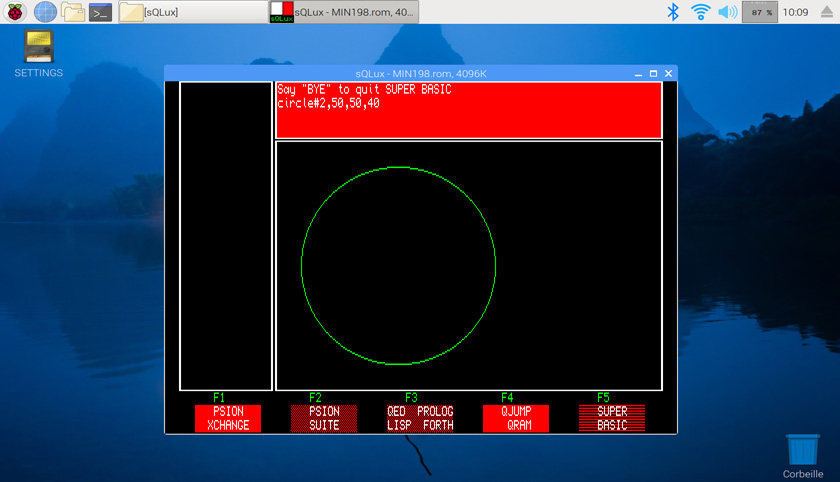
Task: Click the SUPER BASIC button
Action: click(612, 418)
